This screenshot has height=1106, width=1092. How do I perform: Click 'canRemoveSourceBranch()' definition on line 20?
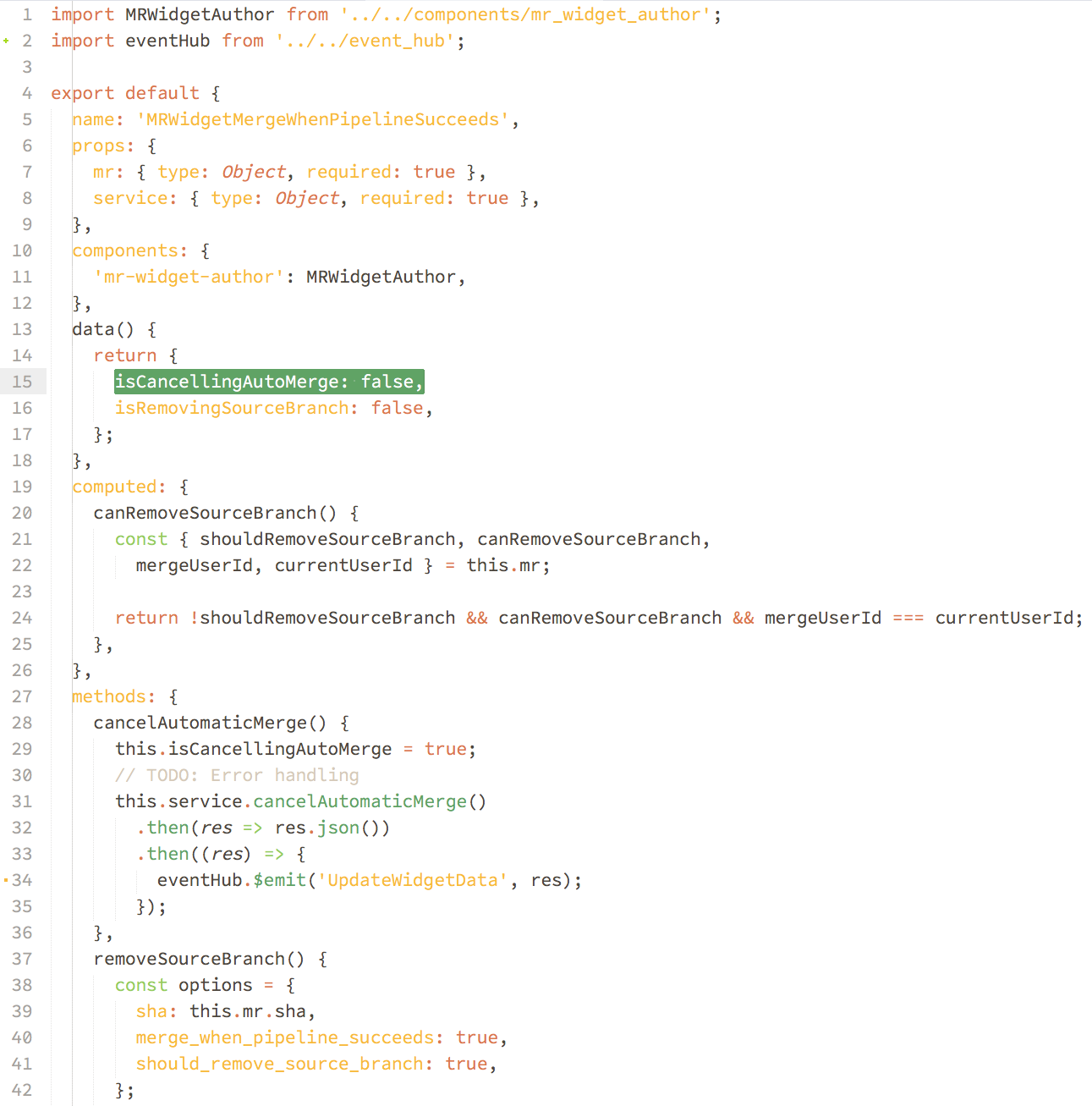(x=216, y=513)
